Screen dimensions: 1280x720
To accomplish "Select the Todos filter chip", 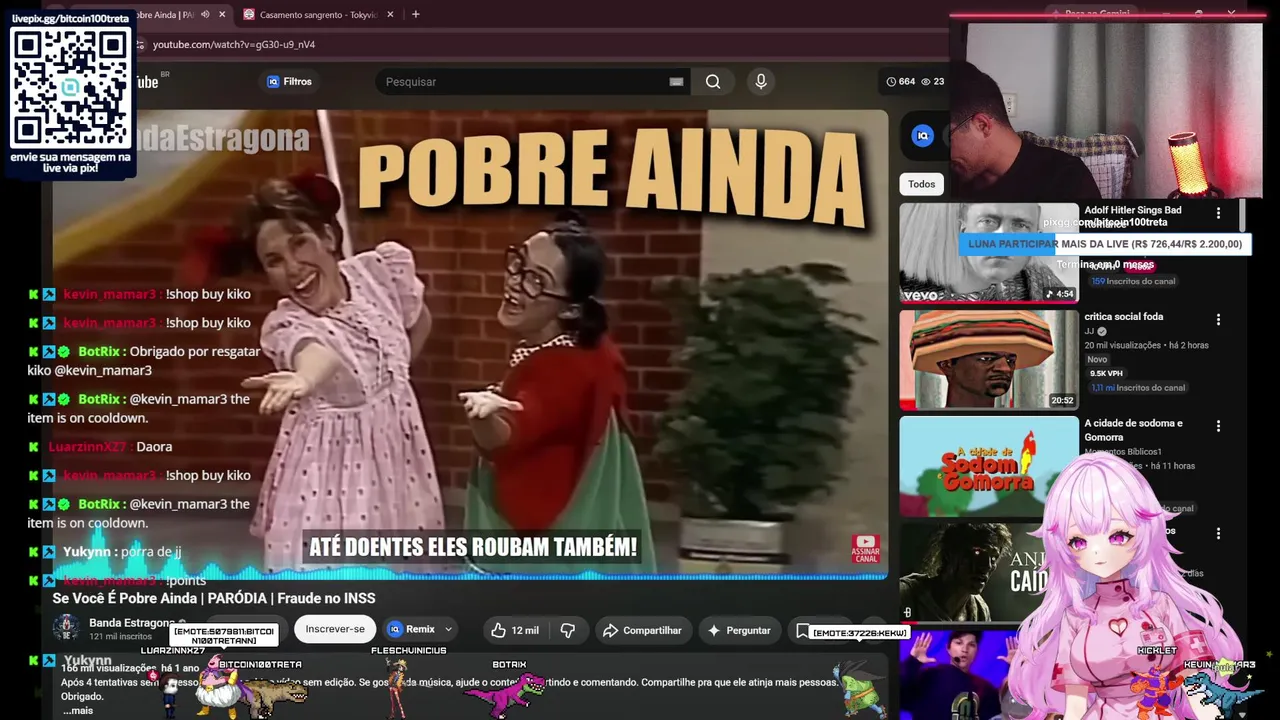I will 921,184.
